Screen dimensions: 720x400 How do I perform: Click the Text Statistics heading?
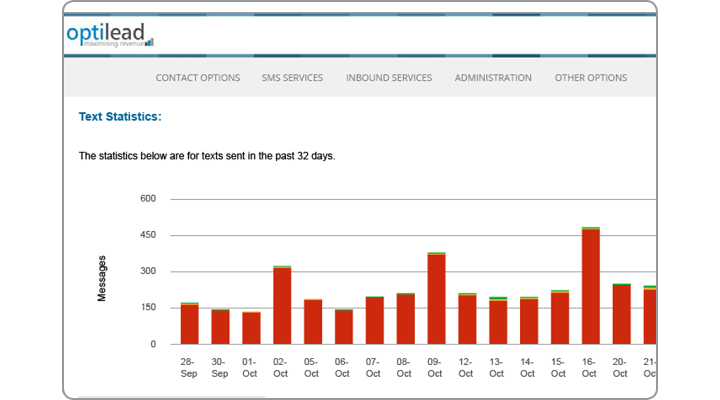120,117
